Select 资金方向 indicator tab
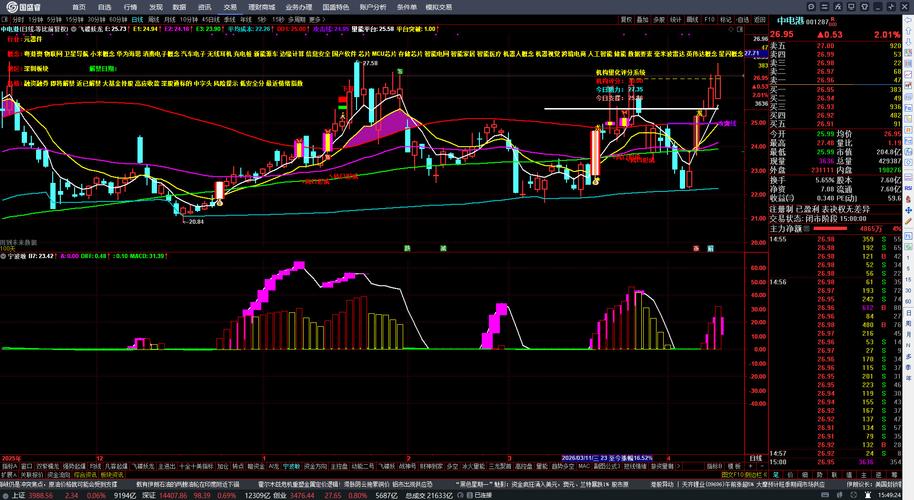 [316, 466]
